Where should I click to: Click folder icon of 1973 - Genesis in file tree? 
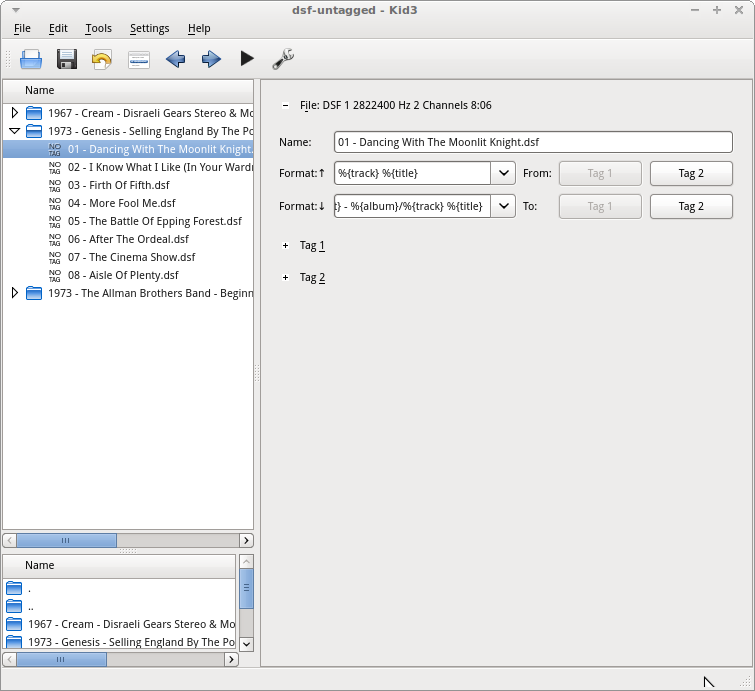tap(34, 131)
